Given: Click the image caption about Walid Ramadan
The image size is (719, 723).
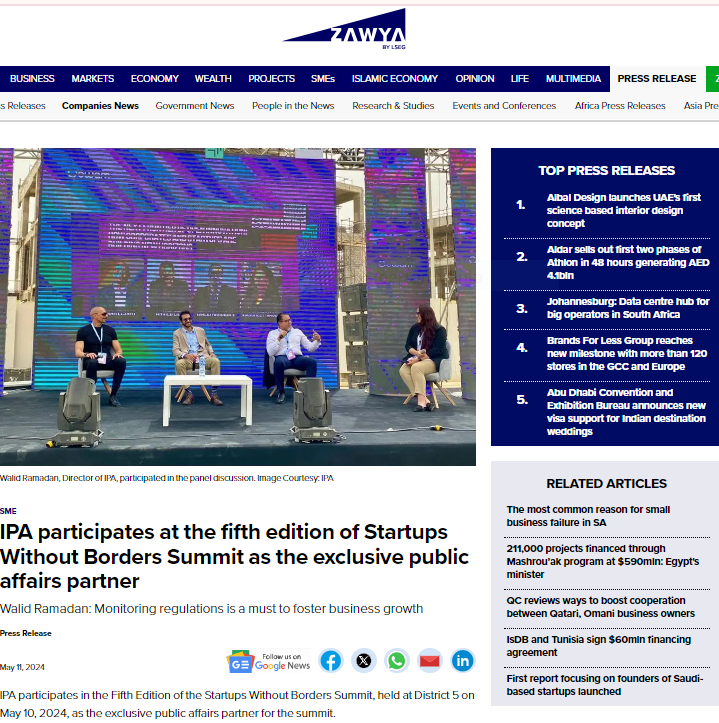Looking at the screenshot, I should coord(166,478).
